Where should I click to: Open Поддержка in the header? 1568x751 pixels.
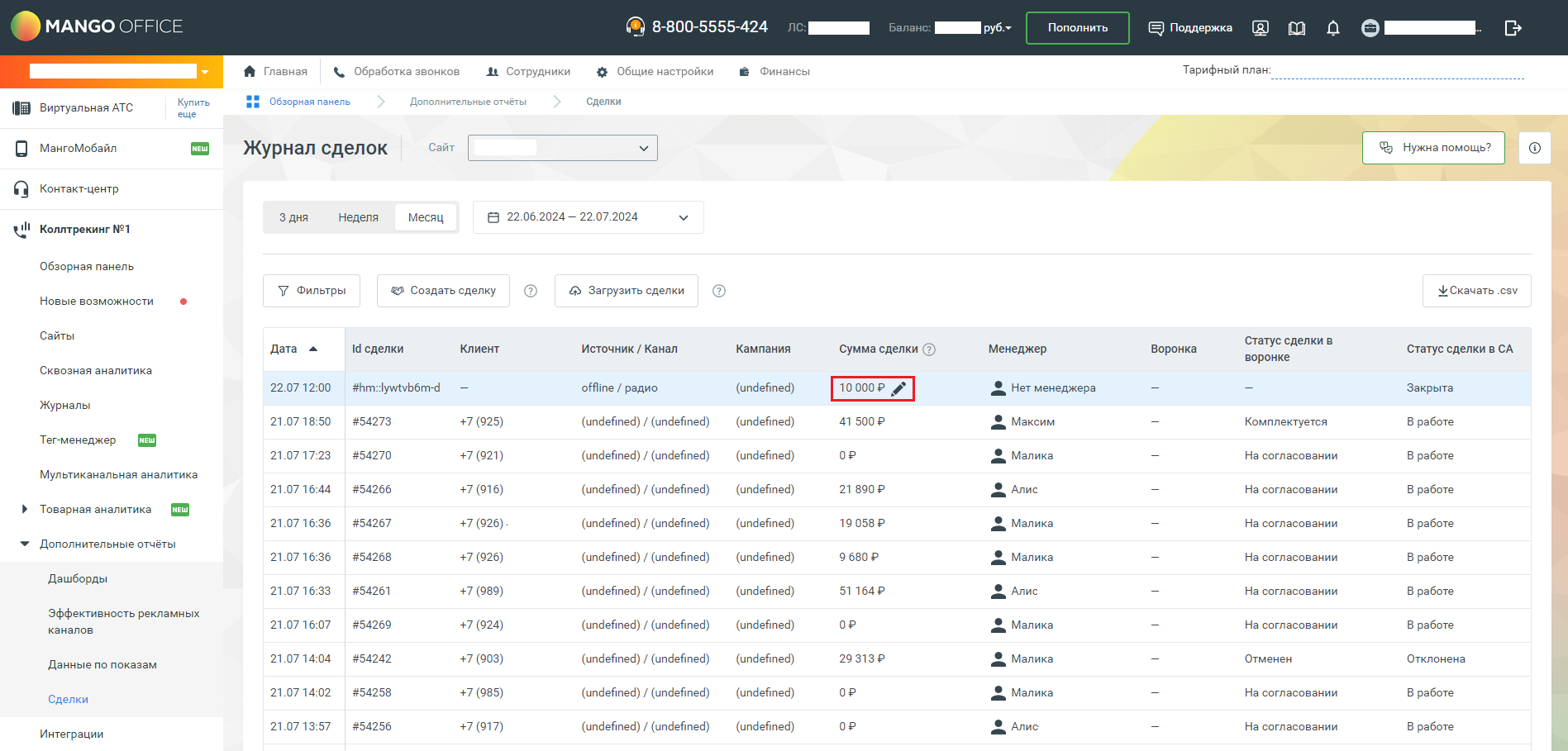[1190, 28]
